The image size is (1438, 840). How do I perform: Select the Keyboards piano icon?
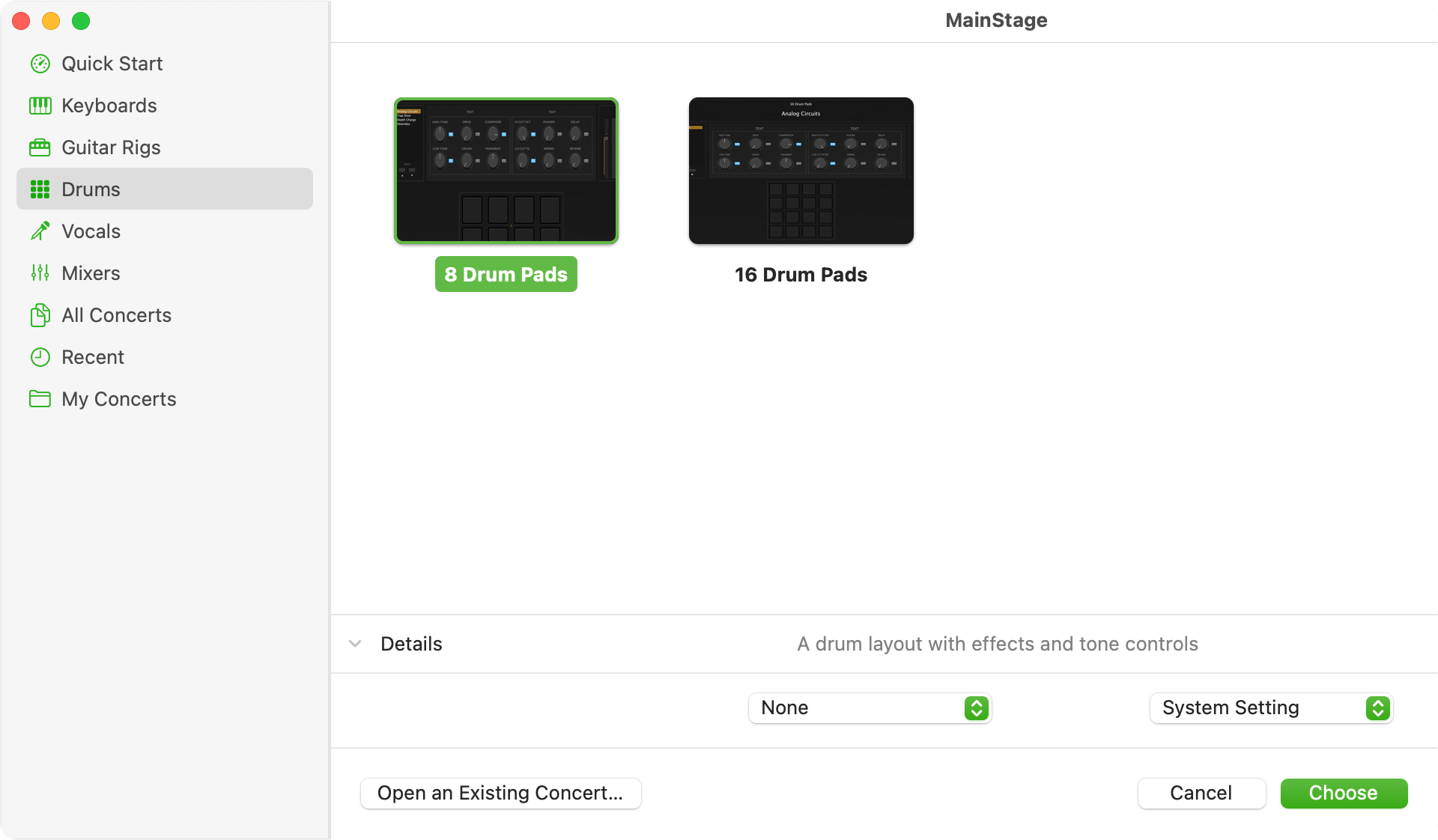pyautogui.click(x=40, y=106)
